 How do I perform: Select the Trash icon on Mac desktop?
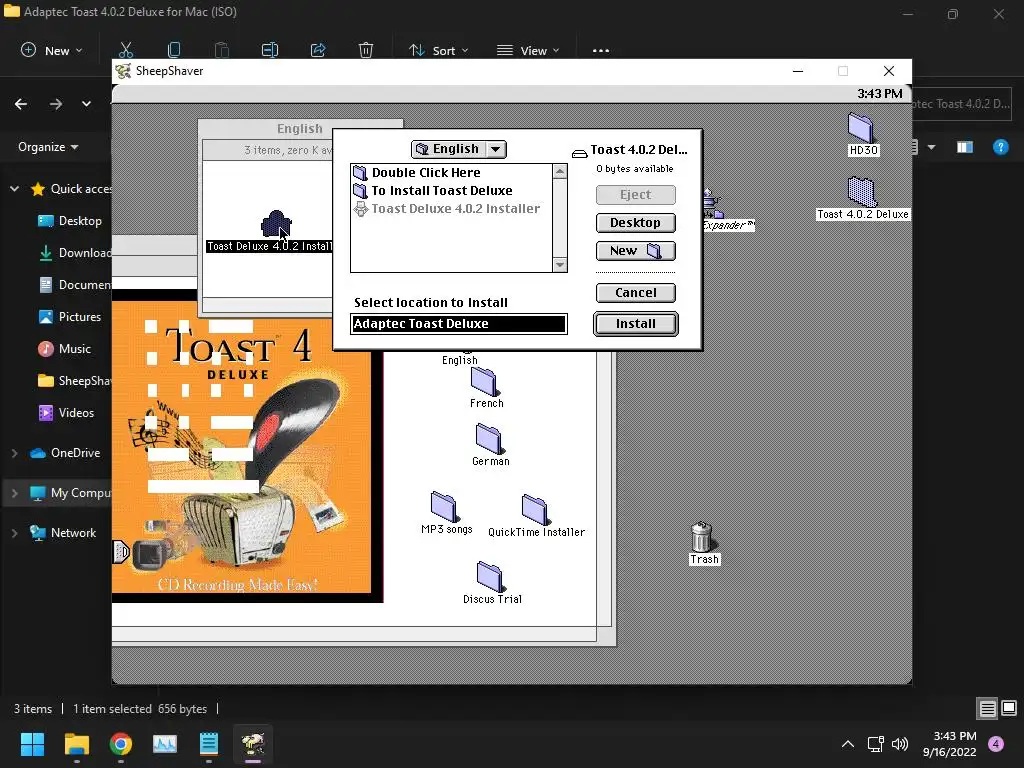(702, 537)
